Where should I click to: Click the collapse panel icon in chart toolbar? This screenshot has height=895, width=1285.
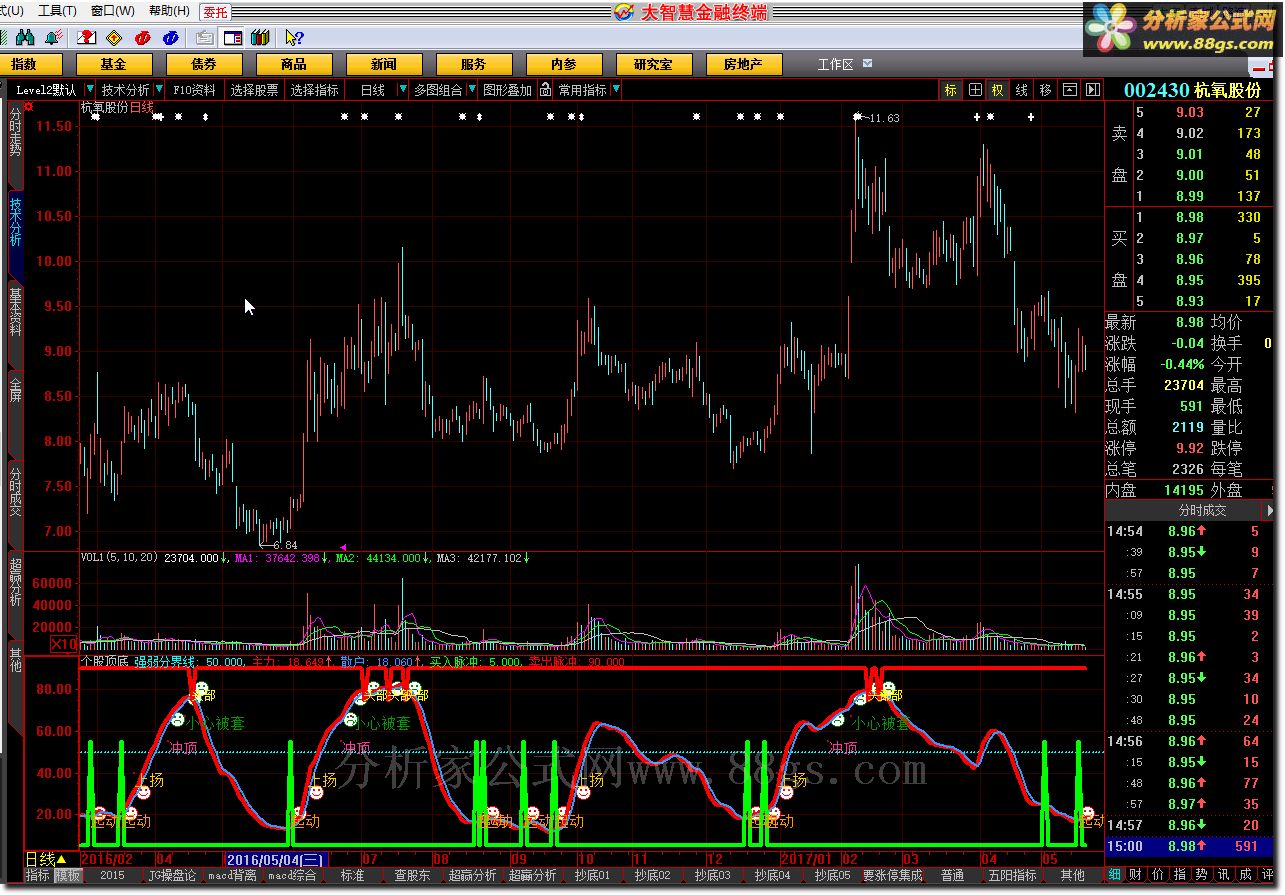click(1070, 90)
